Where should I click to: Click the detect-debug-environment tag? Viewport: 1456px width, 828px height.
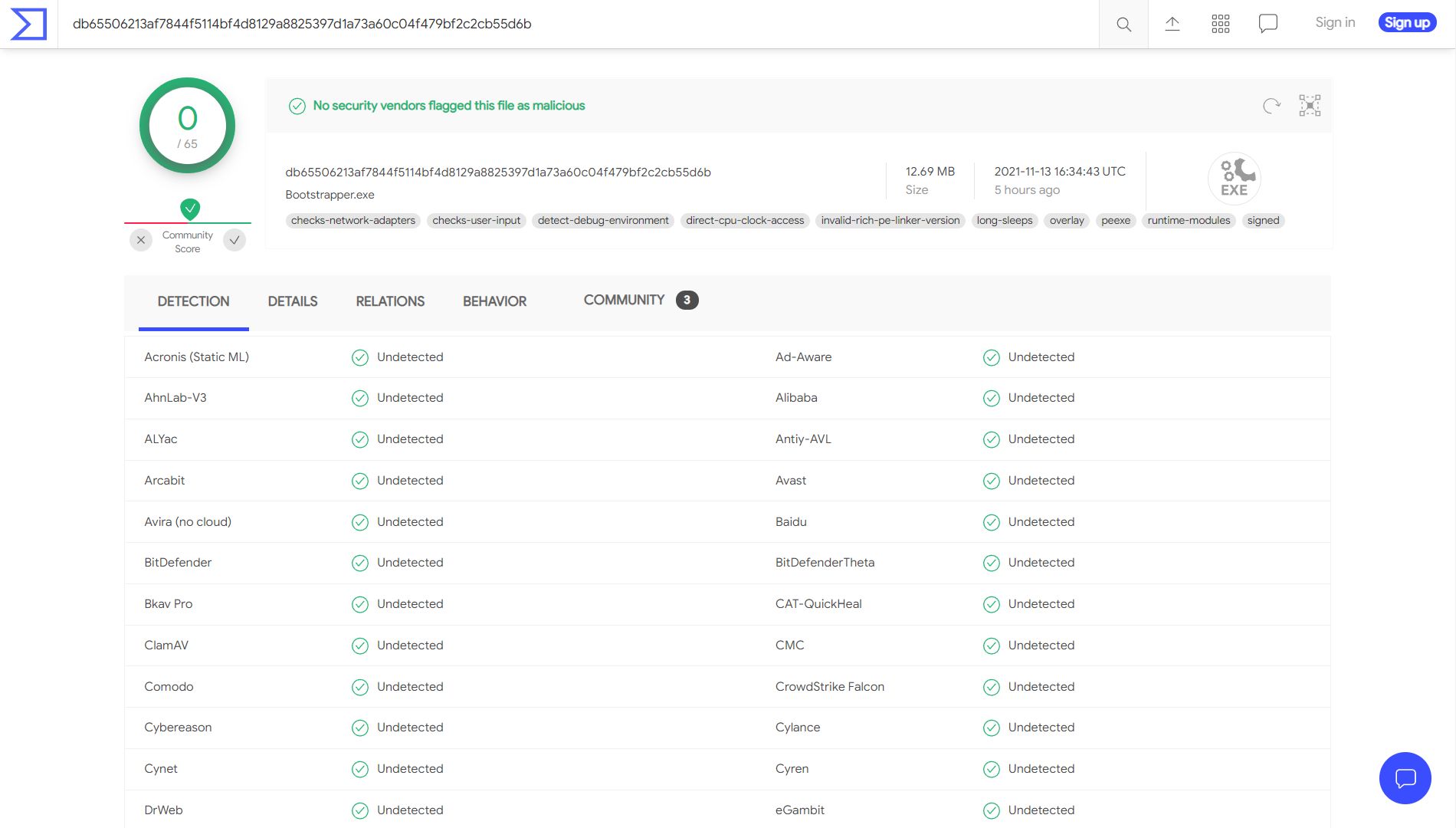603,220
